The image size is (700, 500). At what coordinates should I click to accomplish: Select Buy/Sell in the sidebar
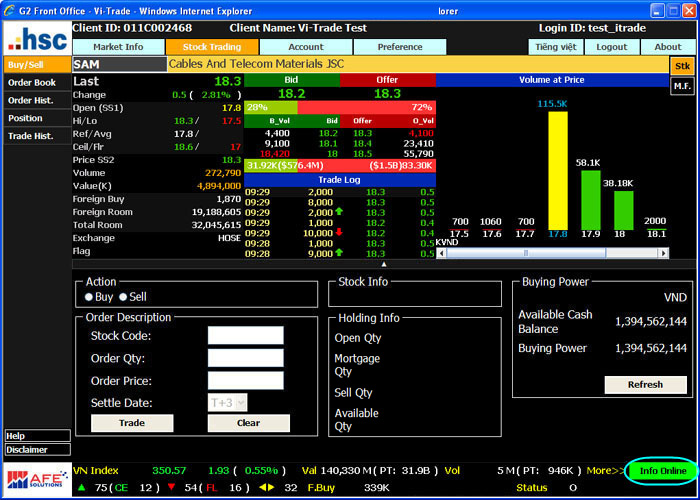coord(38,65)
